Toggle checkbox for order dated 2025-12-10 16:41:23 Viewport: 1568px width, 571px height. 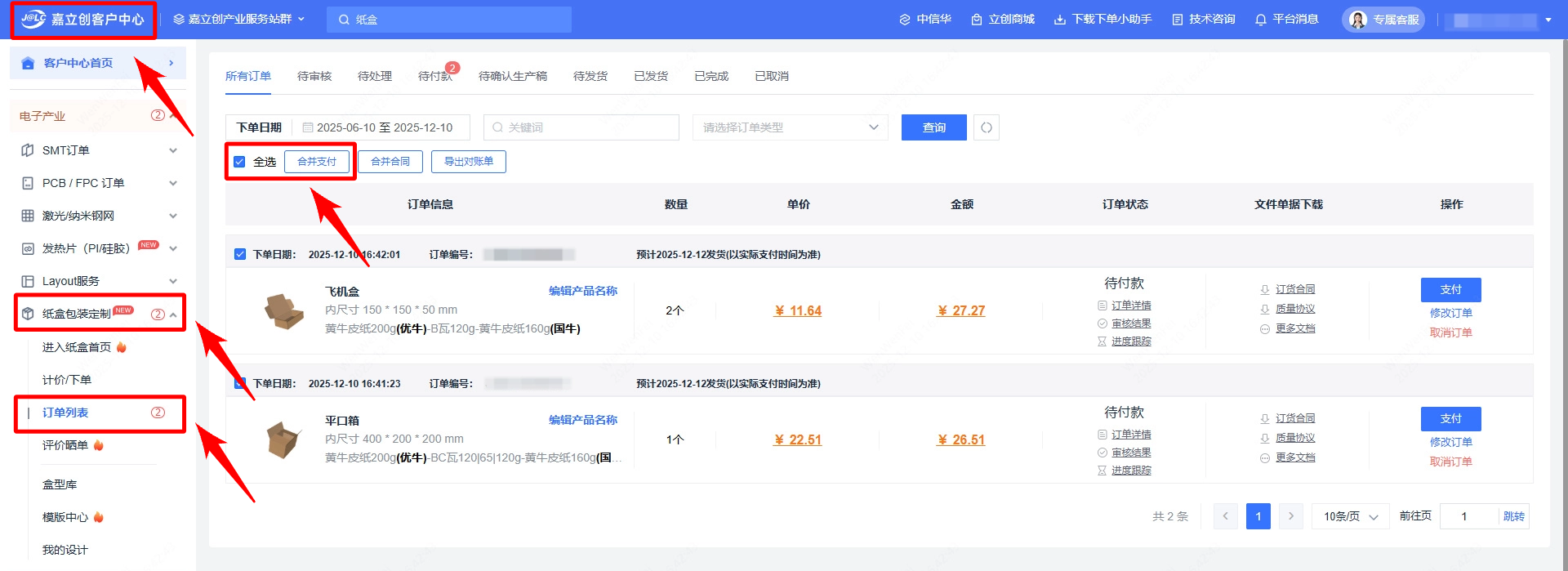coord(240,383)
